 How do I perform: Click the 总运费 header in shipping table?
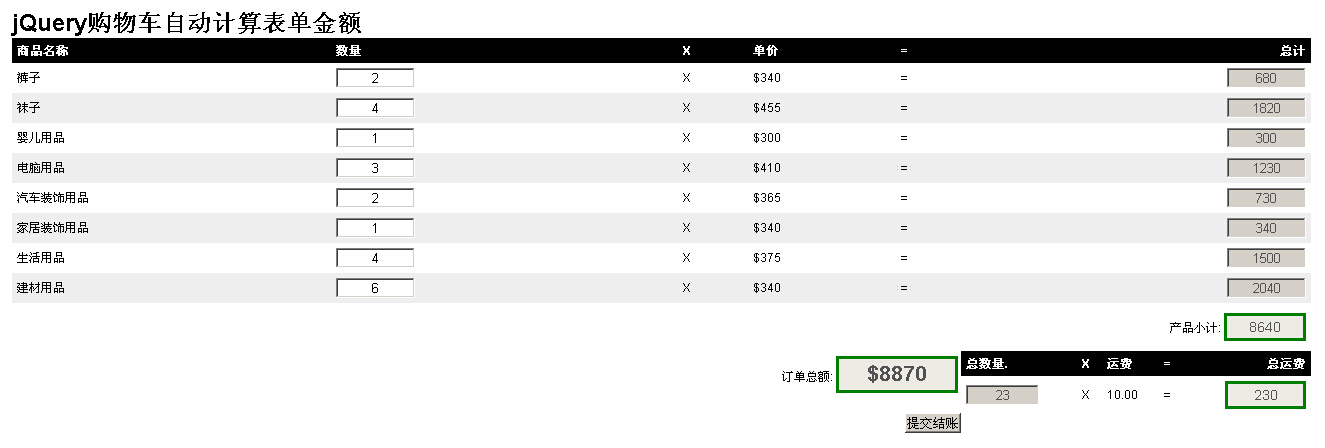click(x=1286, y=364)
